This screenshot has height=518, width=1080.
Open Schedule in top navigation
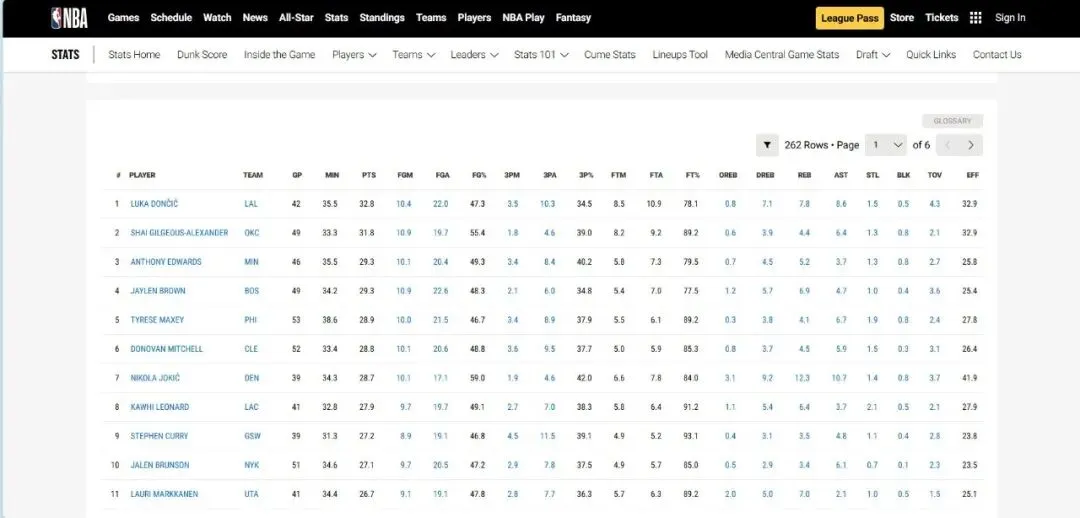click(x=171, y=18)
